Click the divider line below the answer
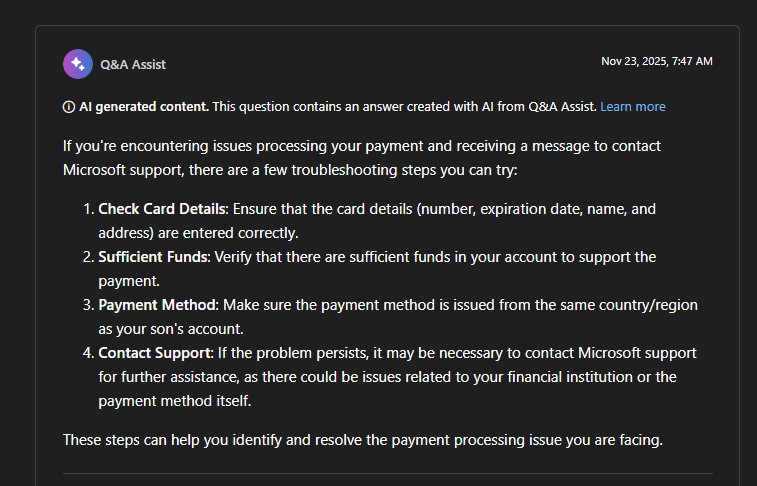The height and width of the screenshot is (486, 757). pyautogui.click(x=388, y=473)
